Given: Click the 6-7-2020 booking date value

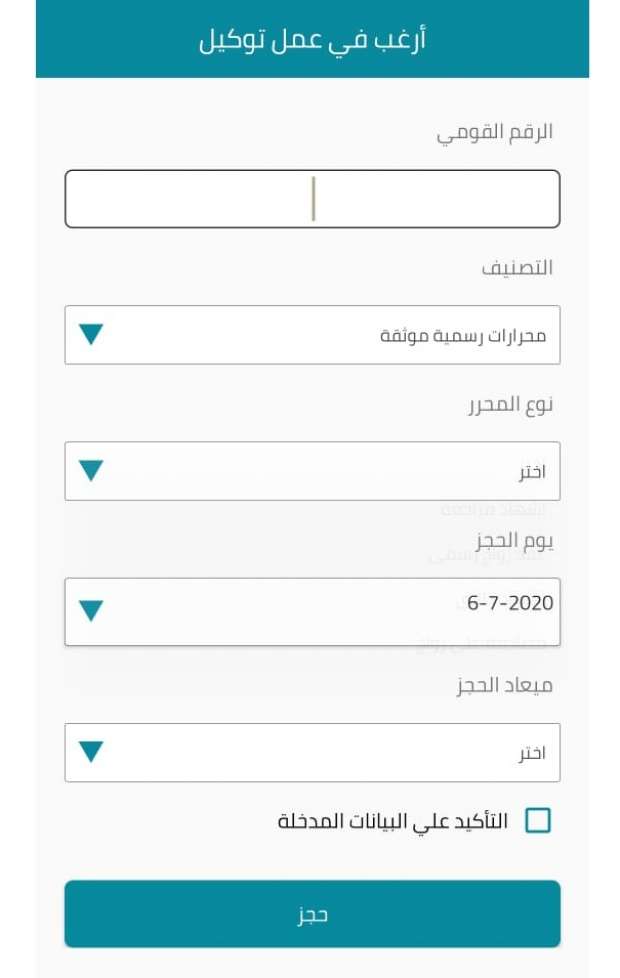Looking at the screenshot, I should (510, 604).
